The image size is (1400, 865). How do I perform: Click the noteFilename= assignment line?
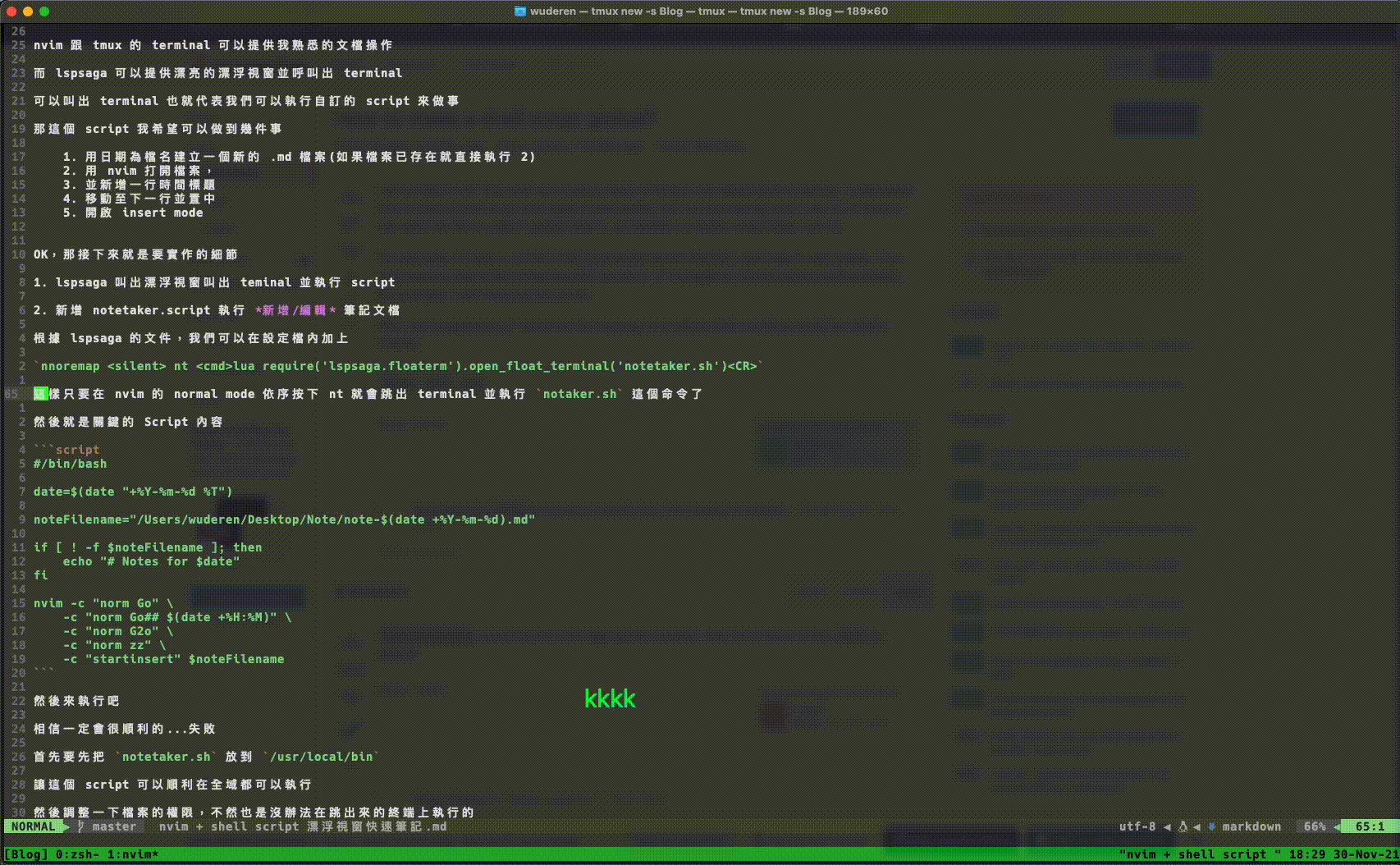click(x=284, y=519)
